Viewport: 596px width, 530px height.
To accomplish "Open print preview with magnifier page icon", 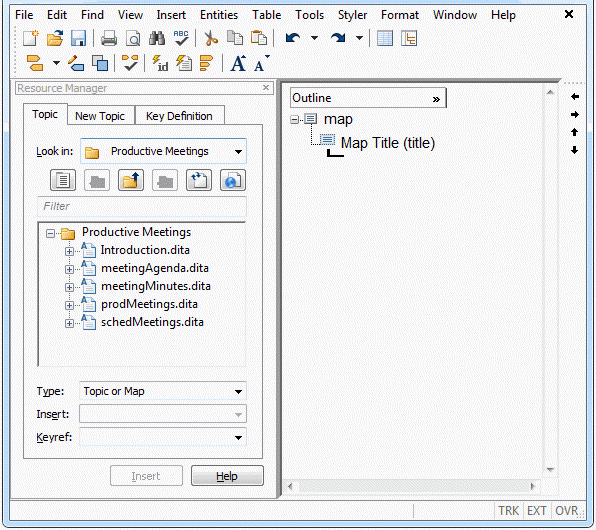I will click(x=133, y=38).
